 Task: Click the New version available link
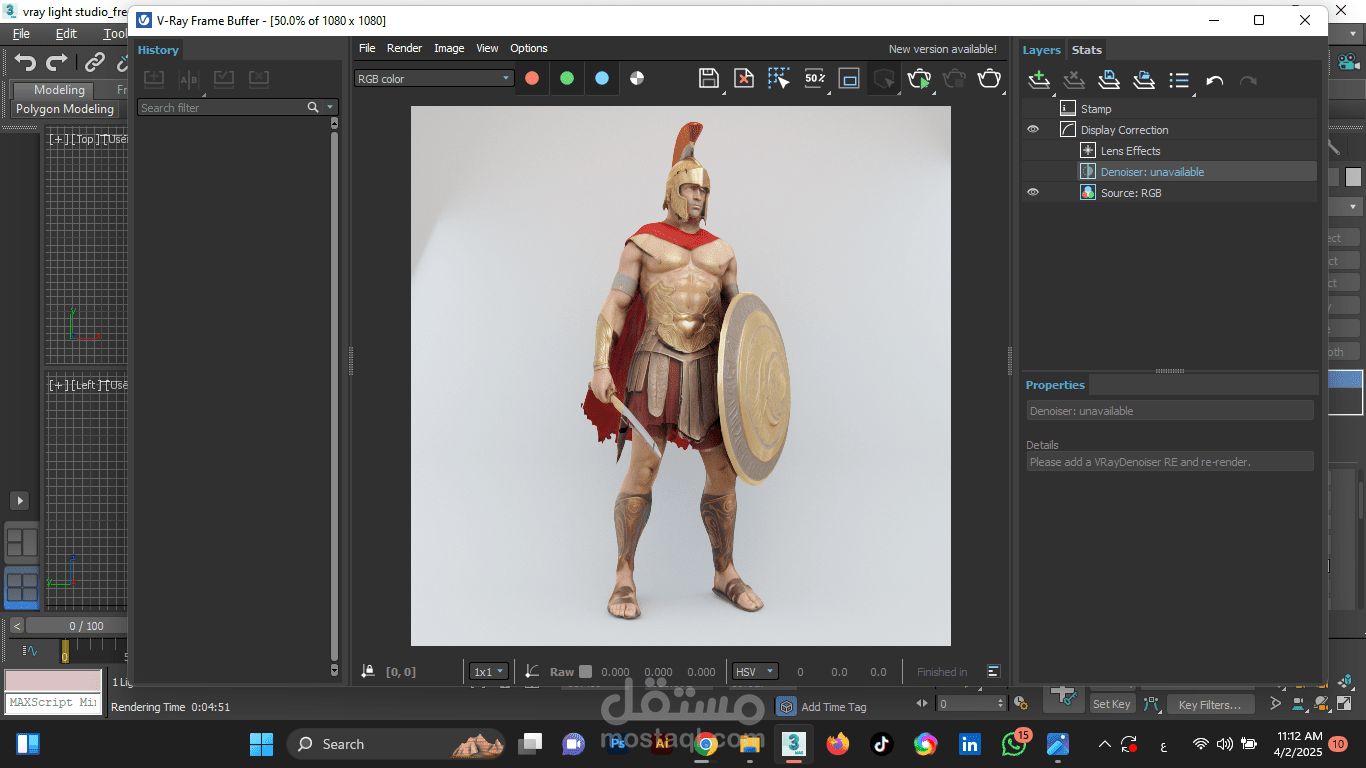[942, 49]
